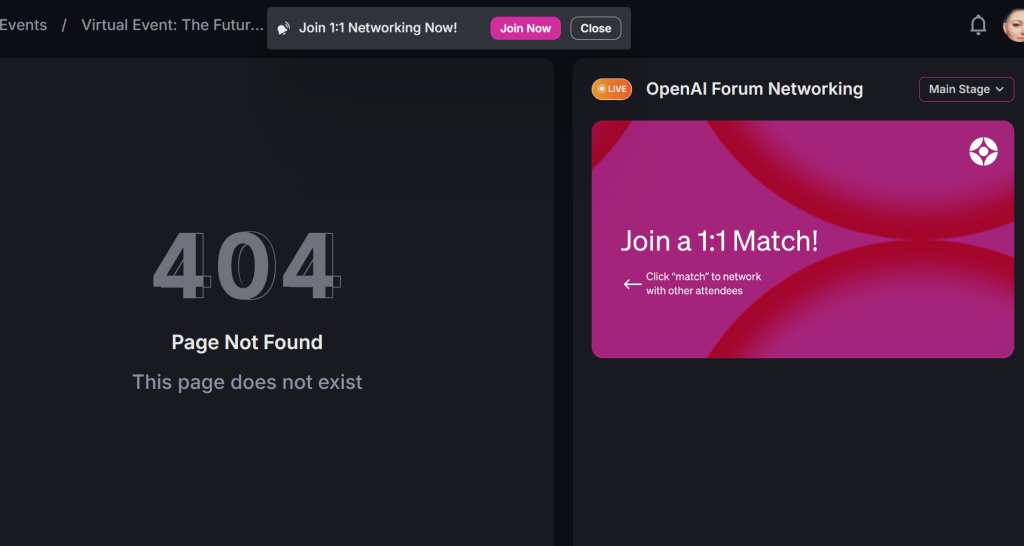Click the notification bell icon

(x=978, y=26)
